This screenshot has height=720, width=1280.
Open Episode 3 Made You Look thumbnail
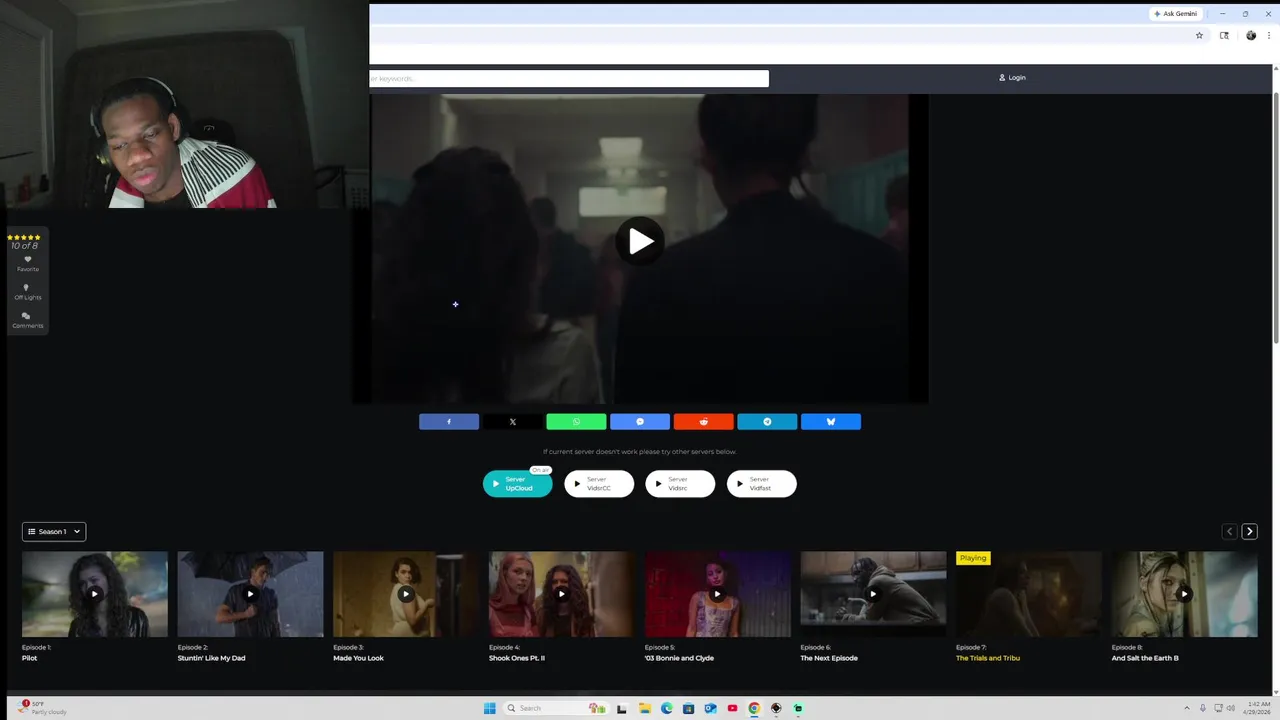tap(406, 594)
